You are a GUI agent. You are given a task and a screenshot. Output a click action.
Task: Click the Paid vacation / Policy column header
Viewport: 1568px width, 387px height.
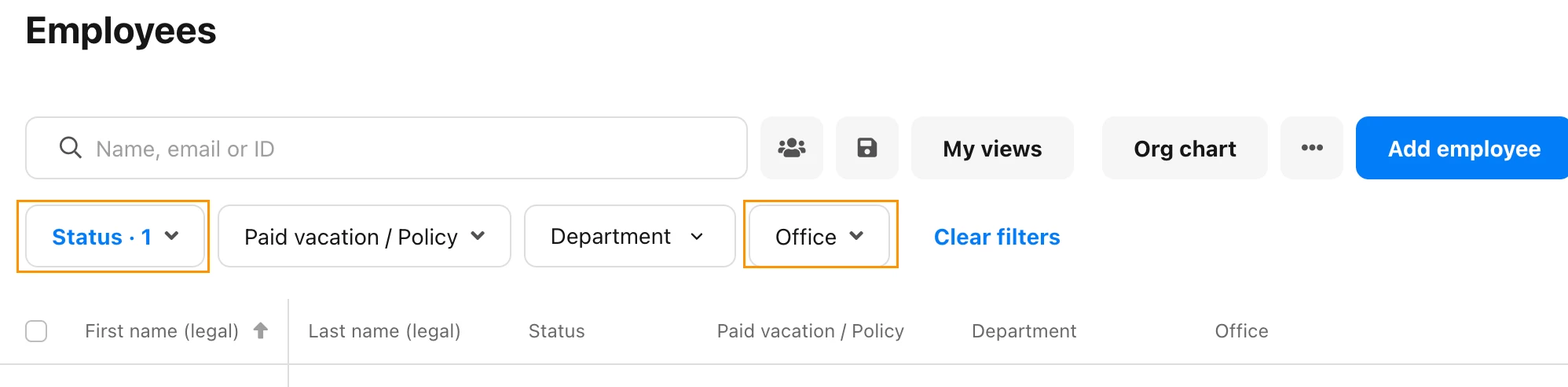[811, 331]
